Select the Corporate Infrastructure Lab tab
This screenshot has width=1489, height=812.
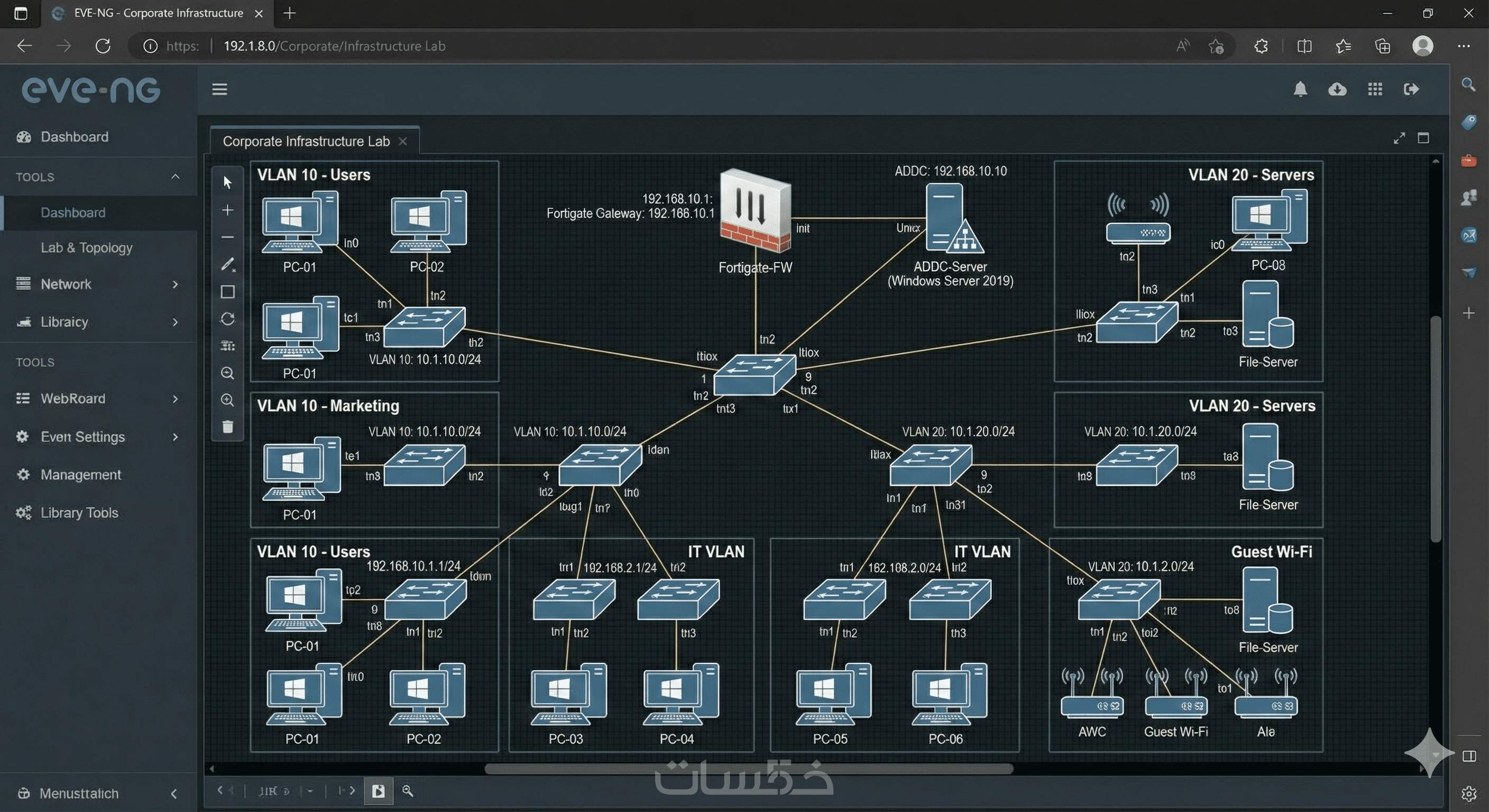click(306, 141)
